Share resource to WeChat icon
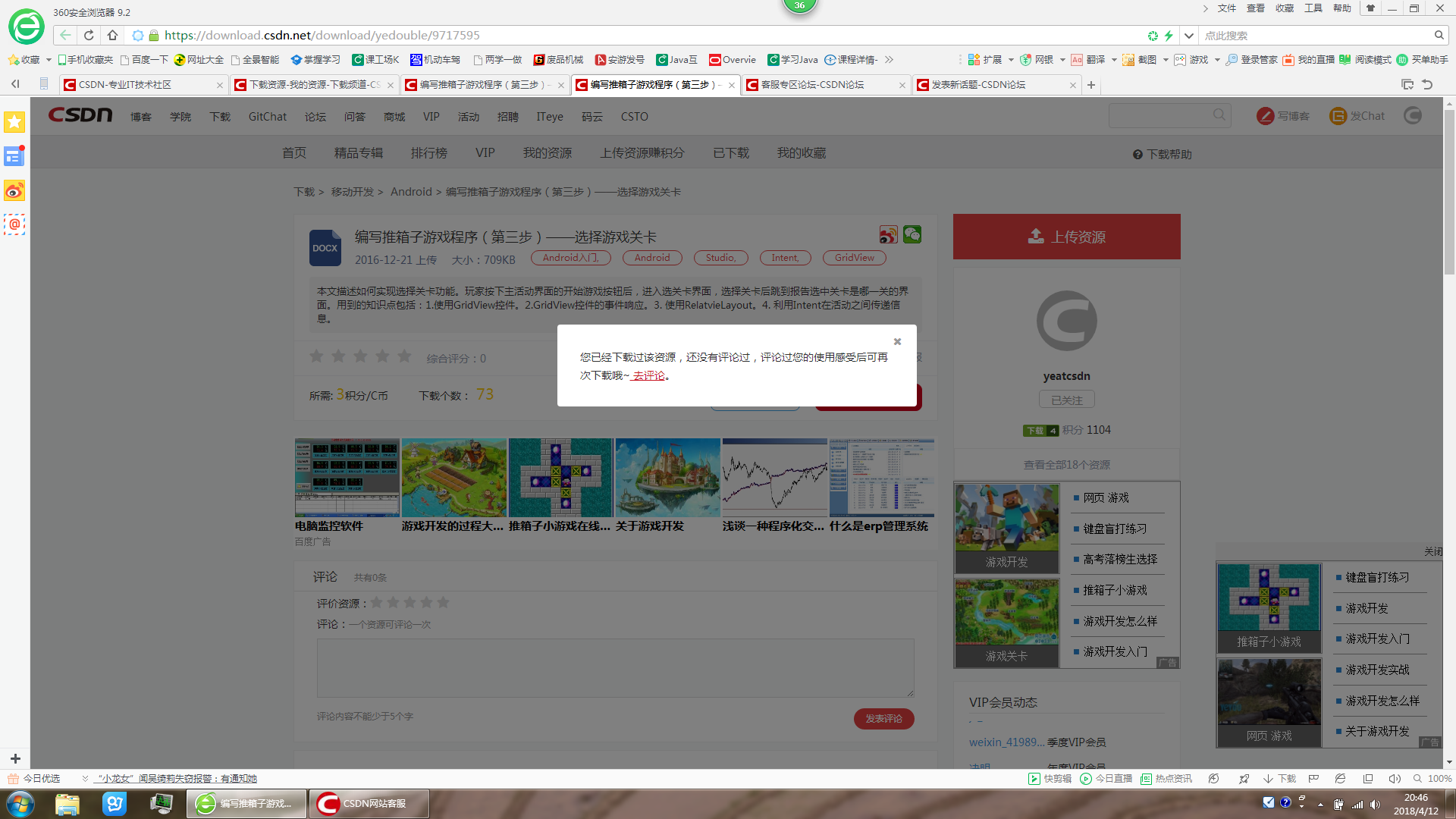 point(912,235)
